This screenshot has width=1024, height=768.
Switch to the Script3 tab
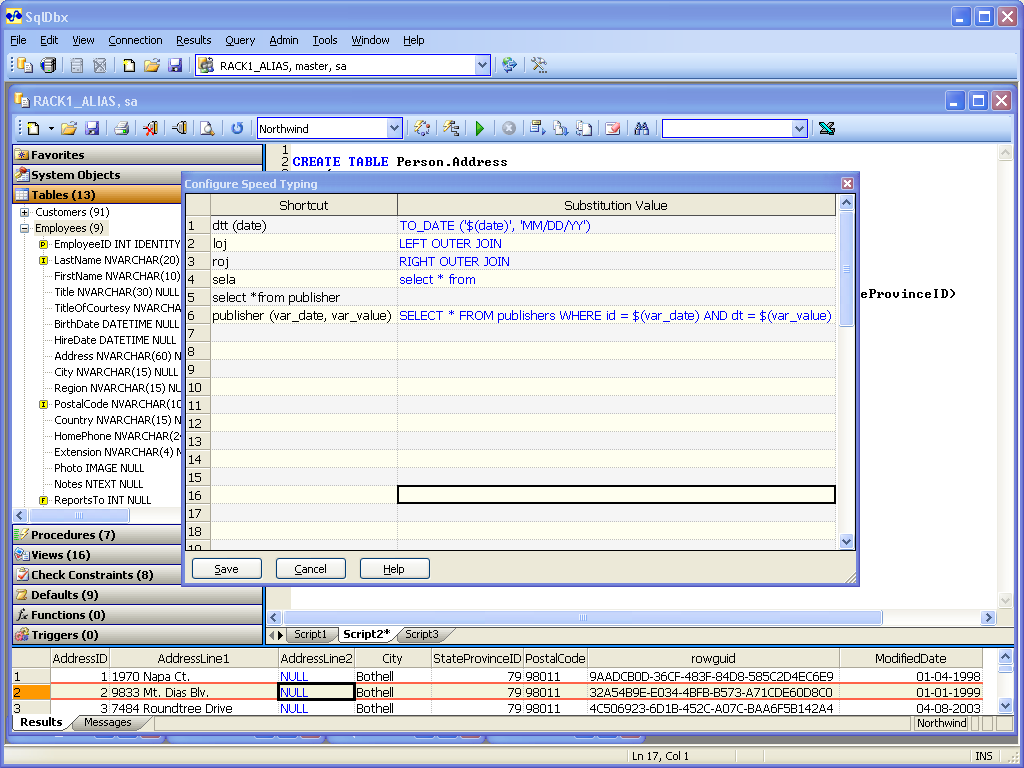coord(421,634)
